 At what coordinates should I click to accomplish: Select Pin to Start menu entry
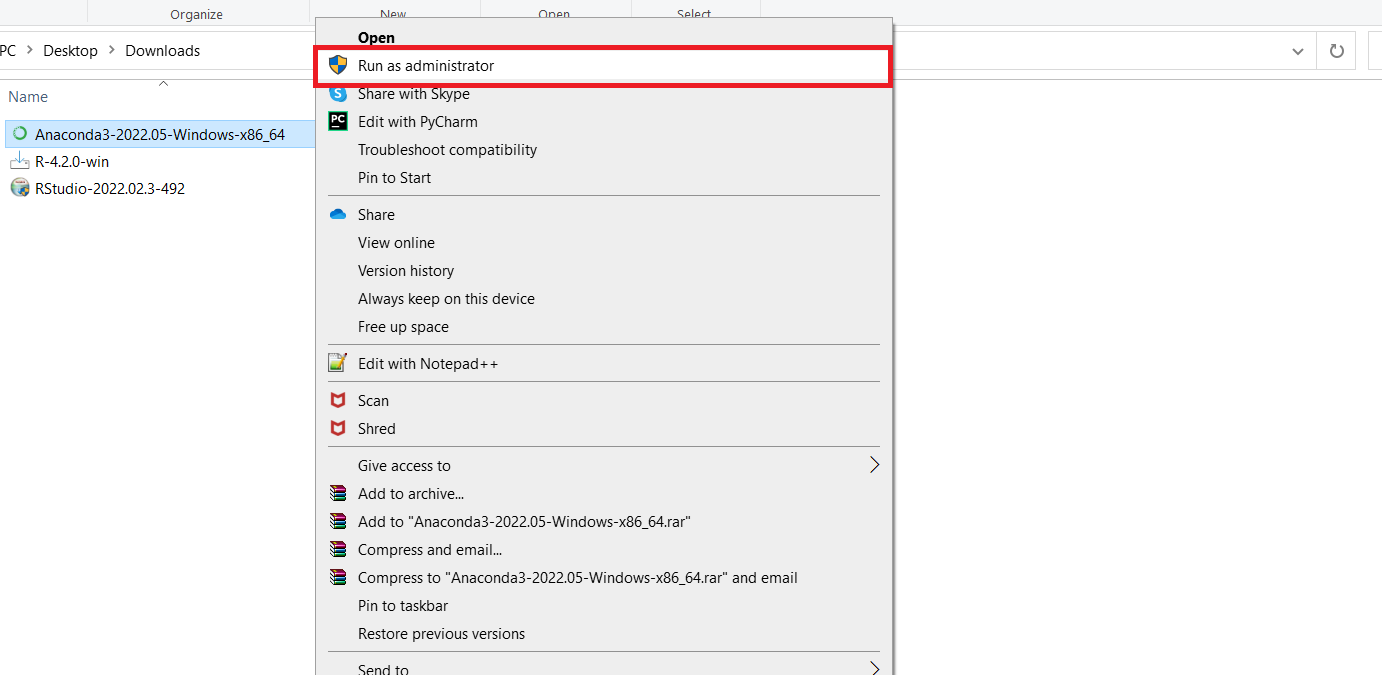point(394,178)
